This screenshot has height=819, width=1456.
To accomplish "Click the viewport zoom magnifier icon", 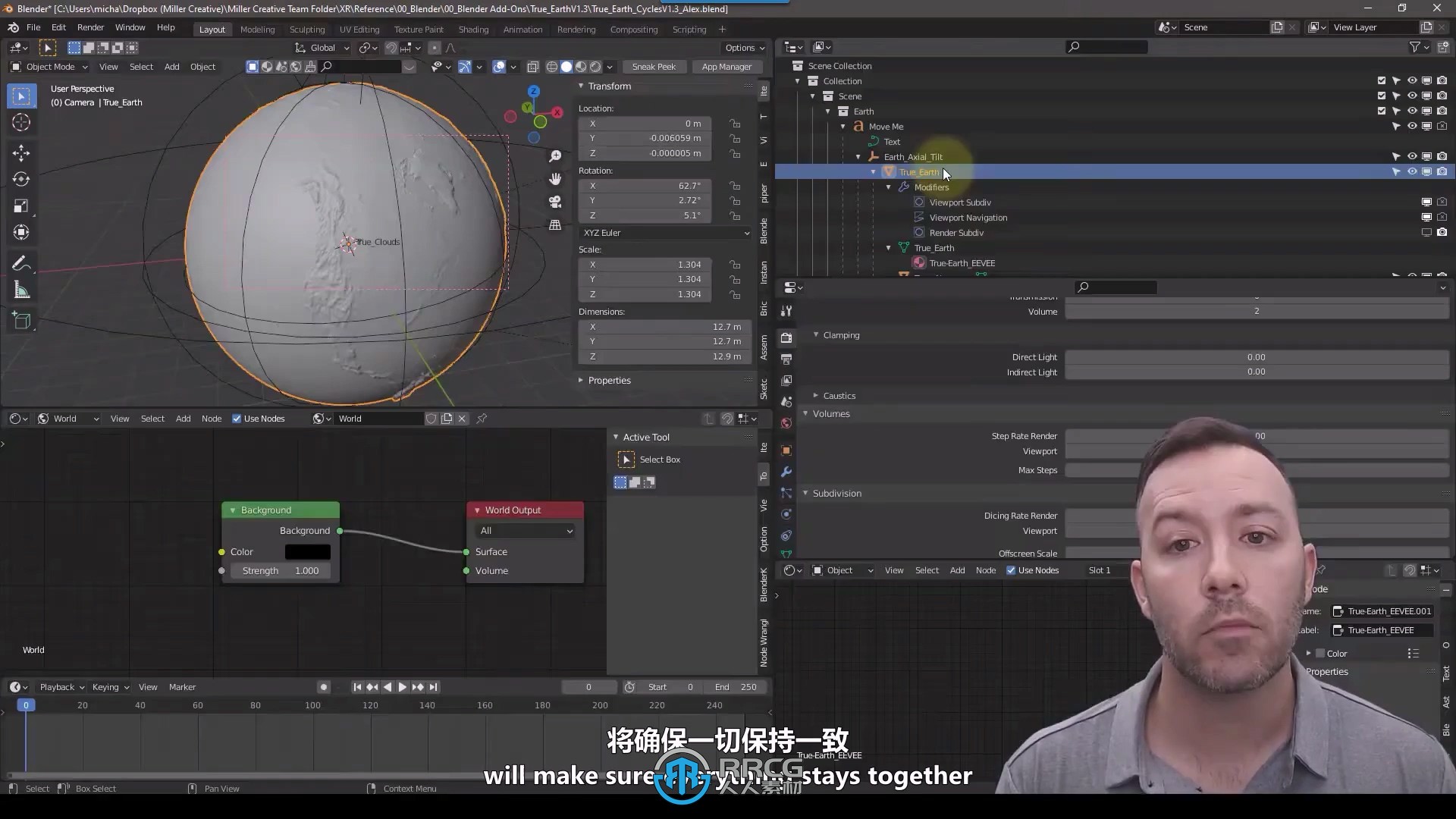I will tap(555, 155).
